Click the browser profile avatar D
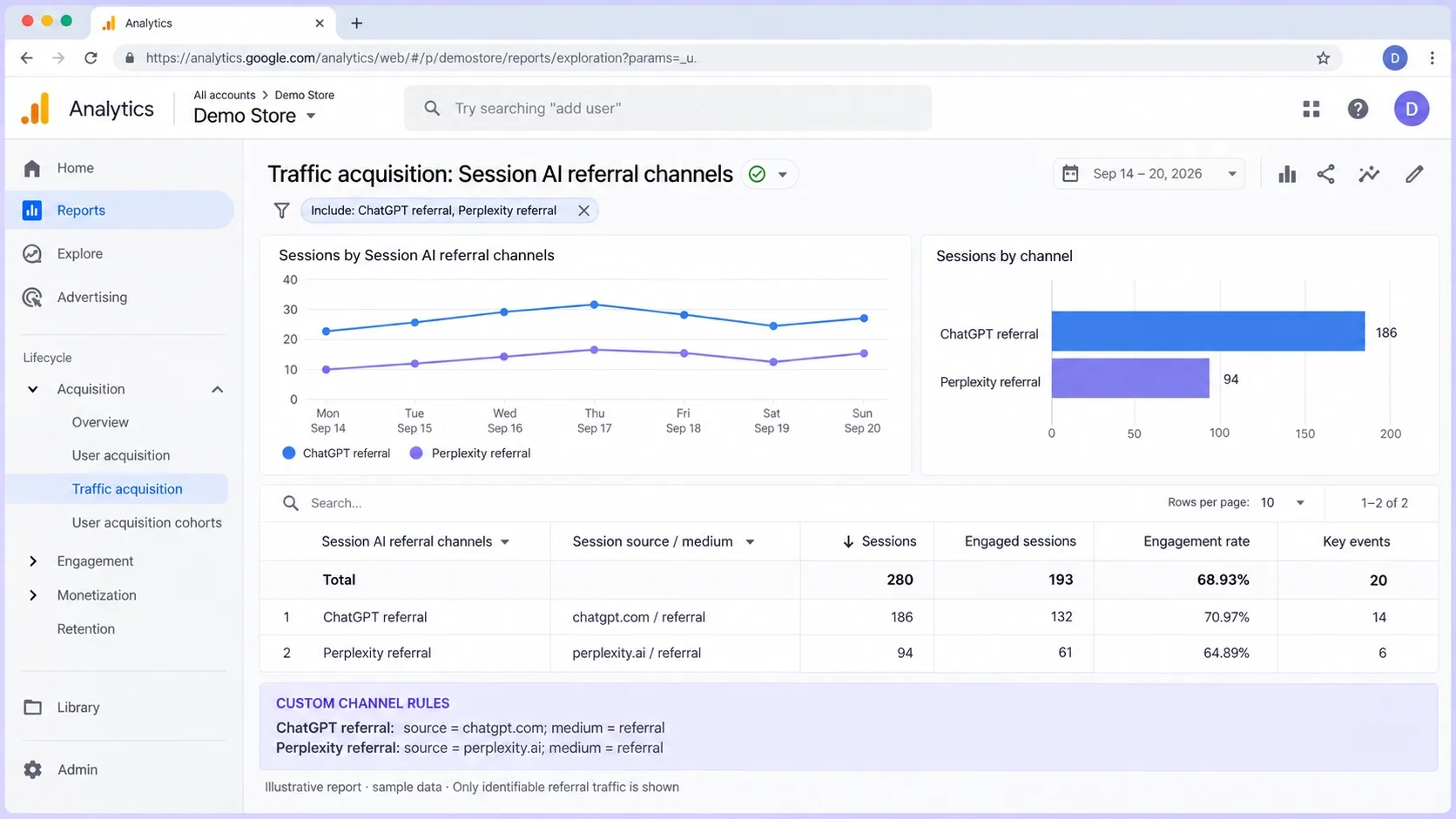 tap(1395, 58)
